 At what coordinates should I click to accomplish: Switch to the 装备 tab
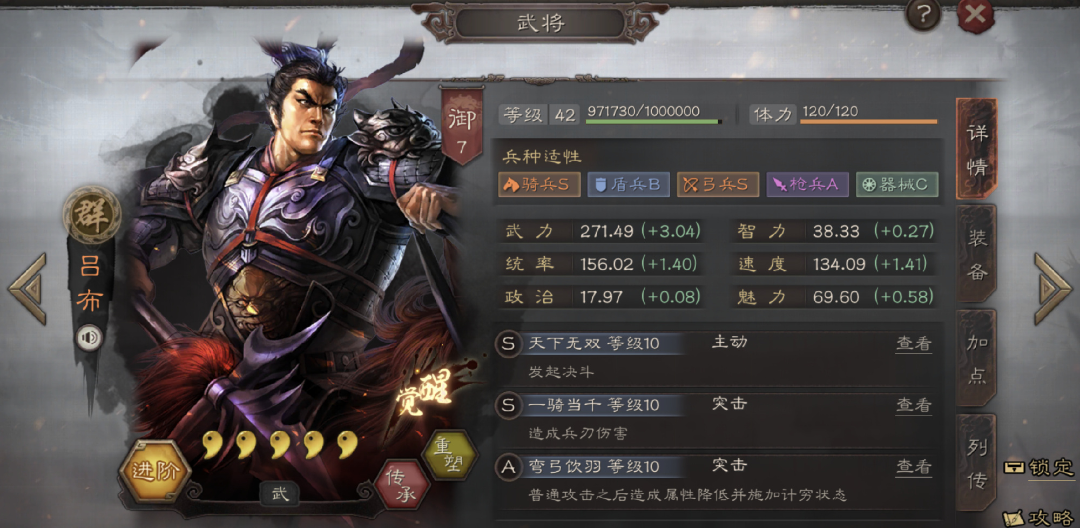coord(977,253)
